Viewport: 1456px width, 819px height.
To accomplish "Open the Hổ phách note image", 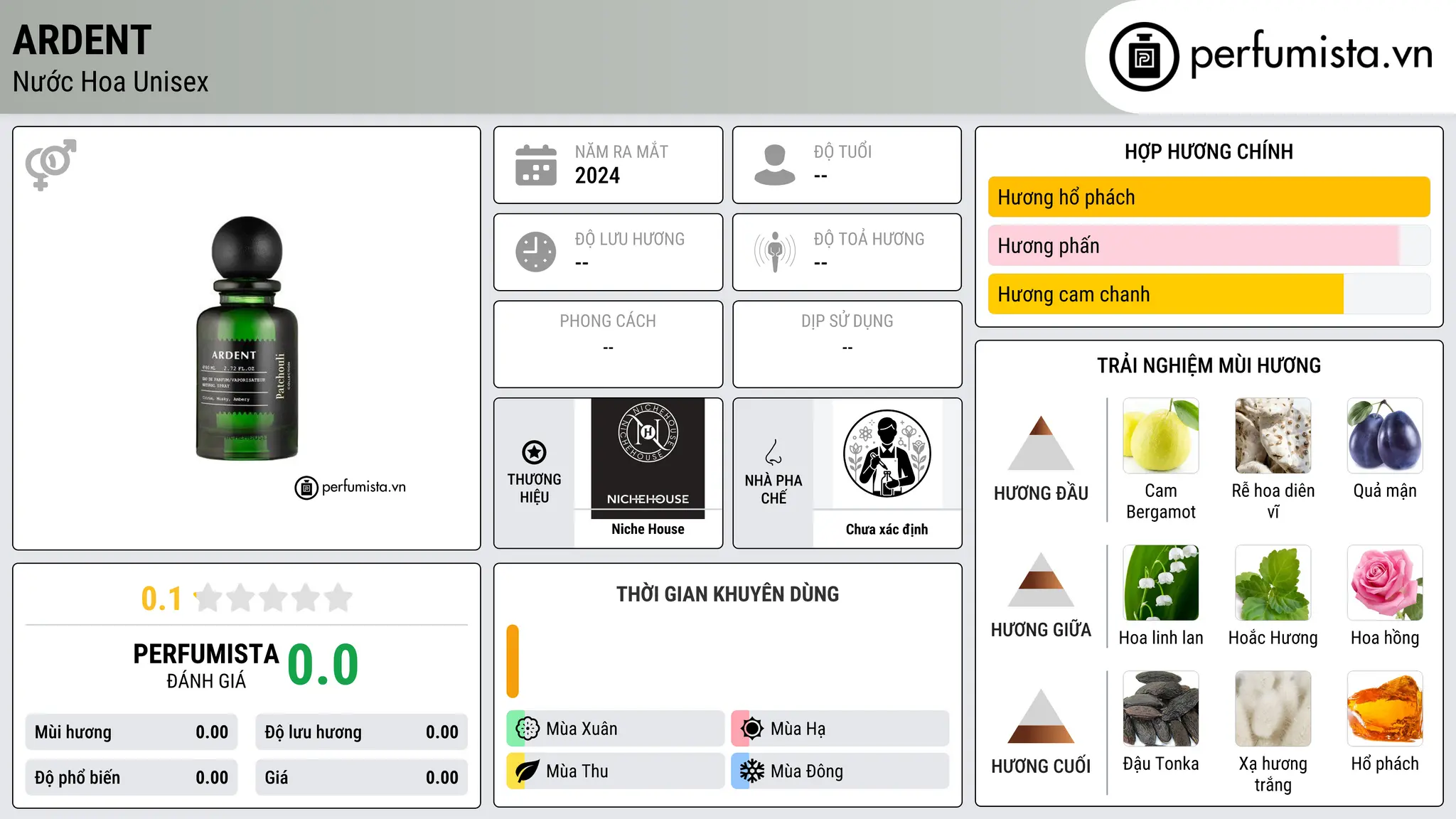I will click(1385, 709).
